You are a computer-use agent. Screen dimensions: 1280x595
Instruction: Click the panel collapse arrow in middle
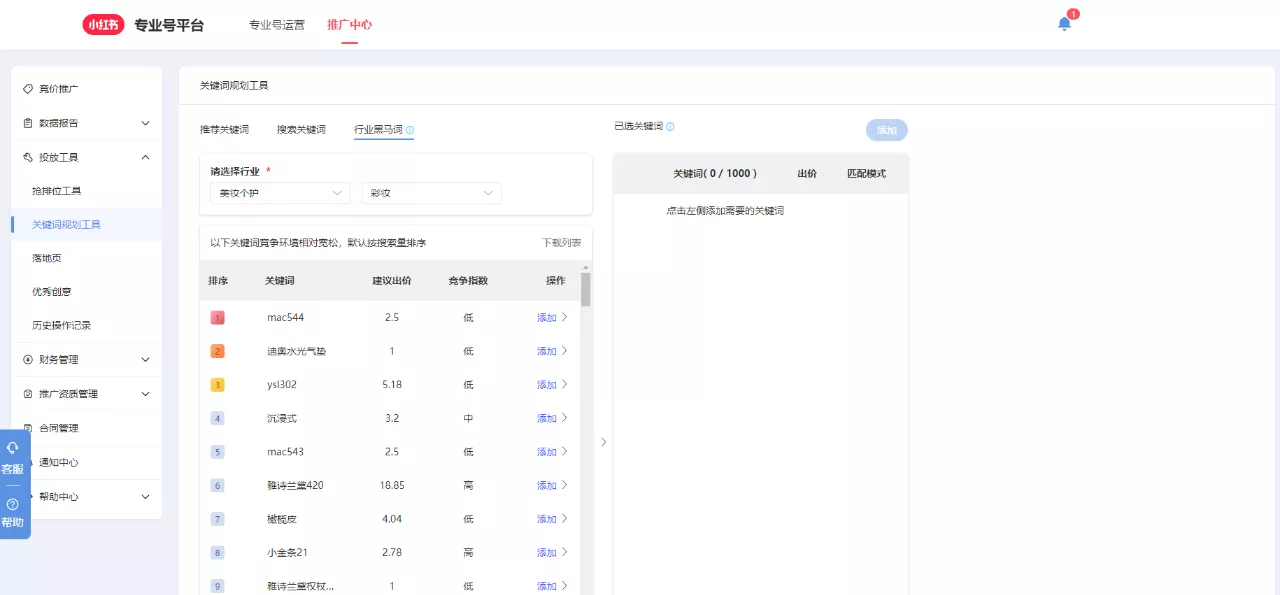(603, 442)
